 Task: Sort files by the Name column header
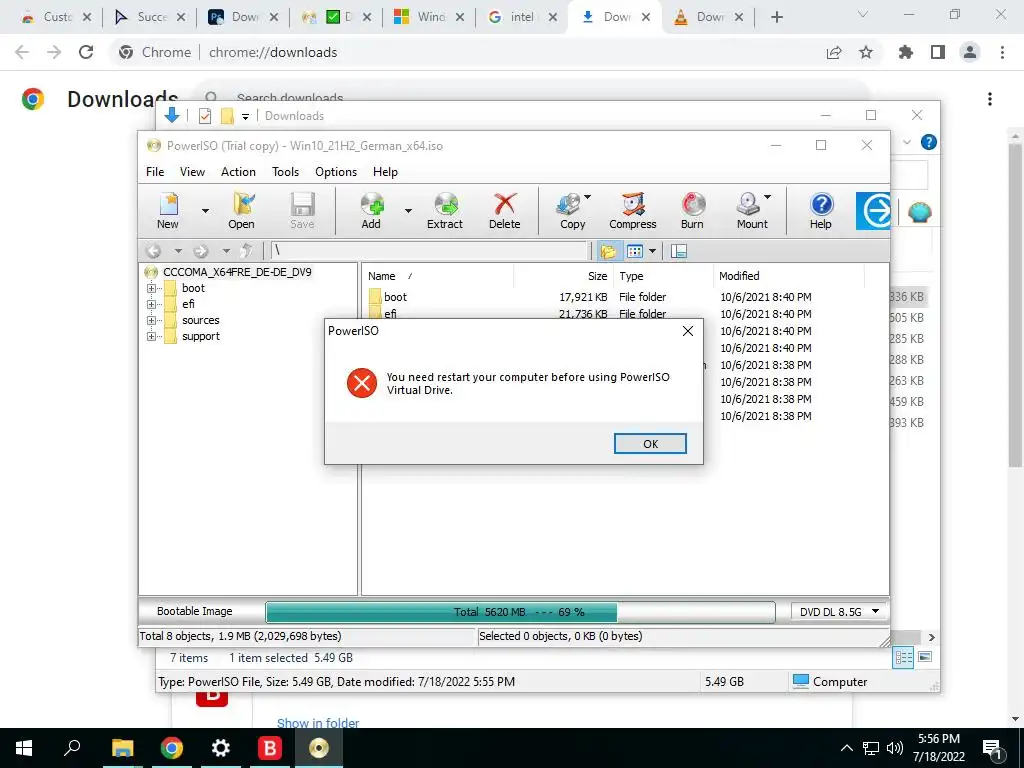click(x=437, y=276)
